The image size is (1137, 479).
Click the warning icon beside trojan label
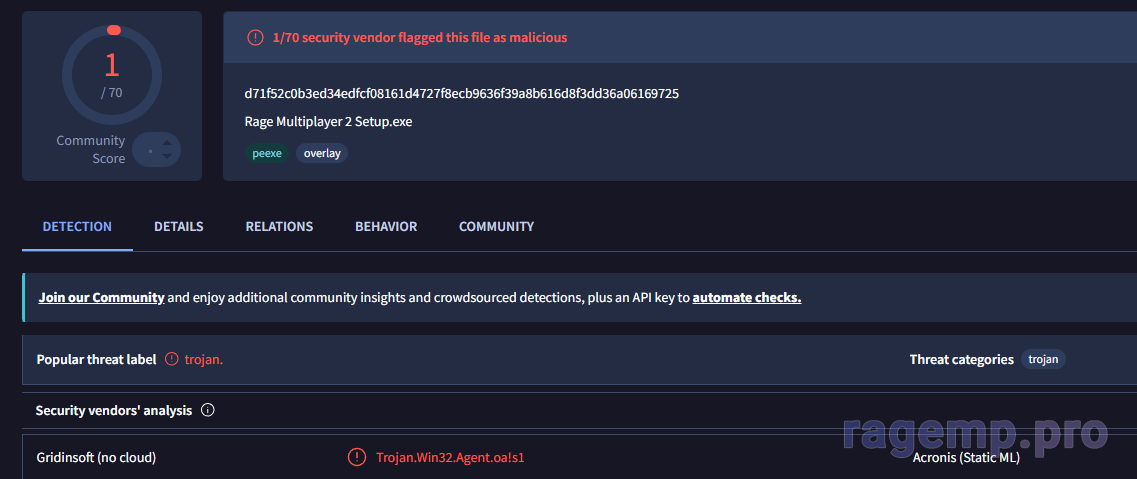(171, 359)
